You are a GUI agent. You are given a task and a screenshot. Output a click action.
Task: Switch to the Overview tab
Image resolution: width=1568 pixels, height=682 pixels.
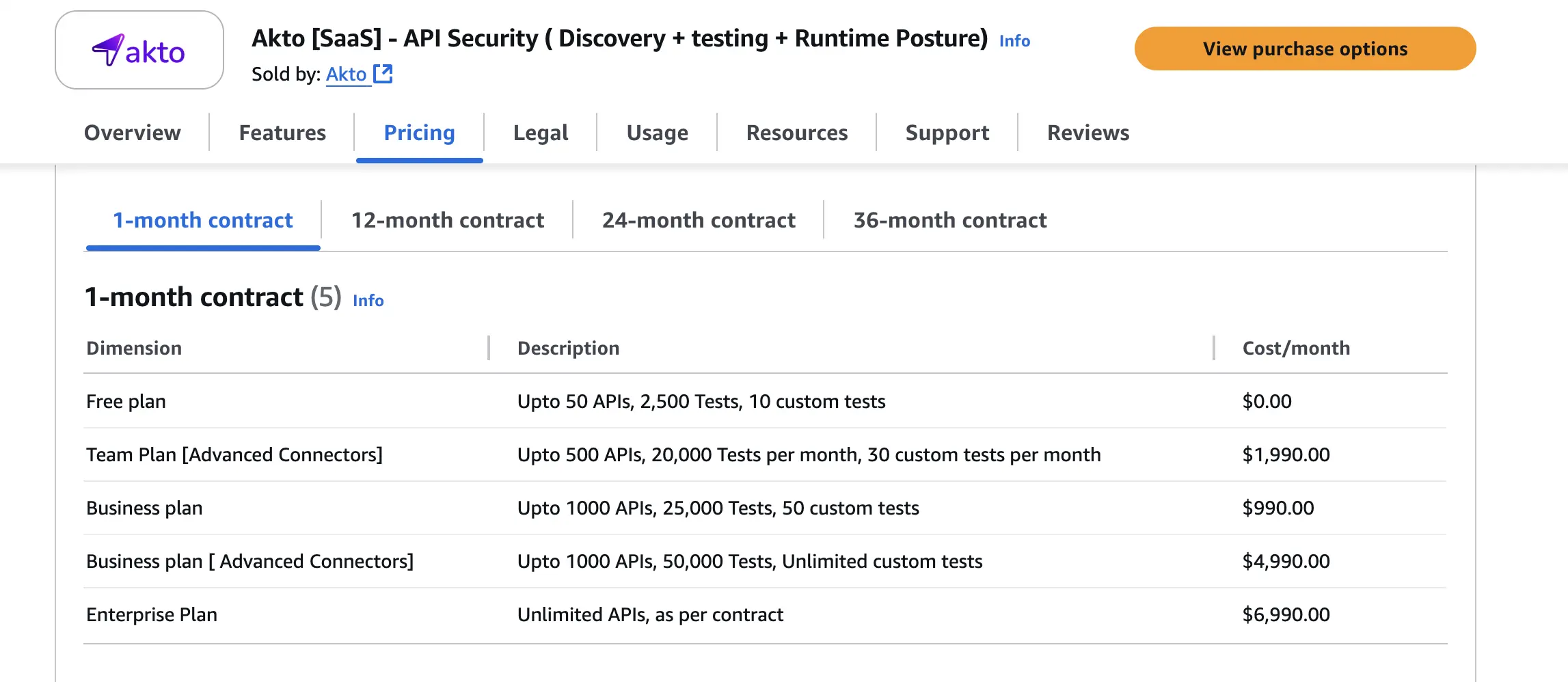[133, 133]
